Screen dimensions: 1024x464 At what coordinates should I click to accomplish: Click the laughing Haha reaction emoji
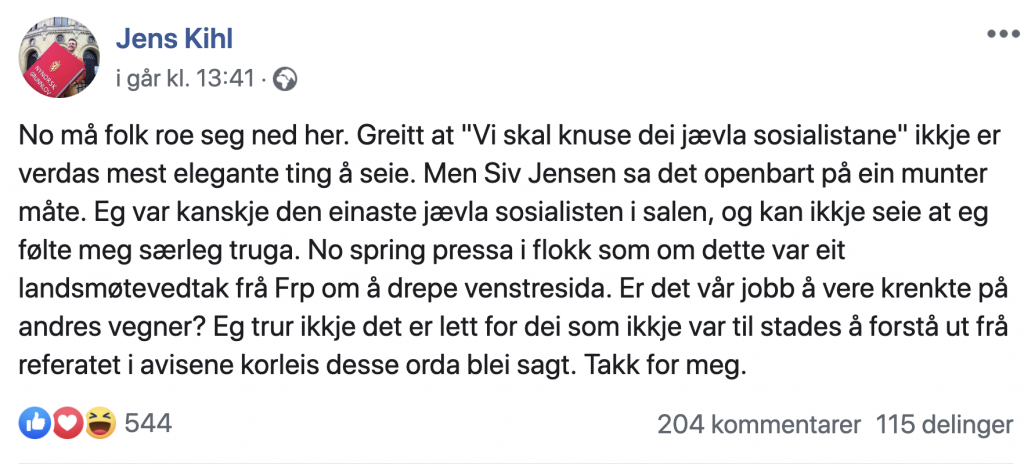pos(98,424)
